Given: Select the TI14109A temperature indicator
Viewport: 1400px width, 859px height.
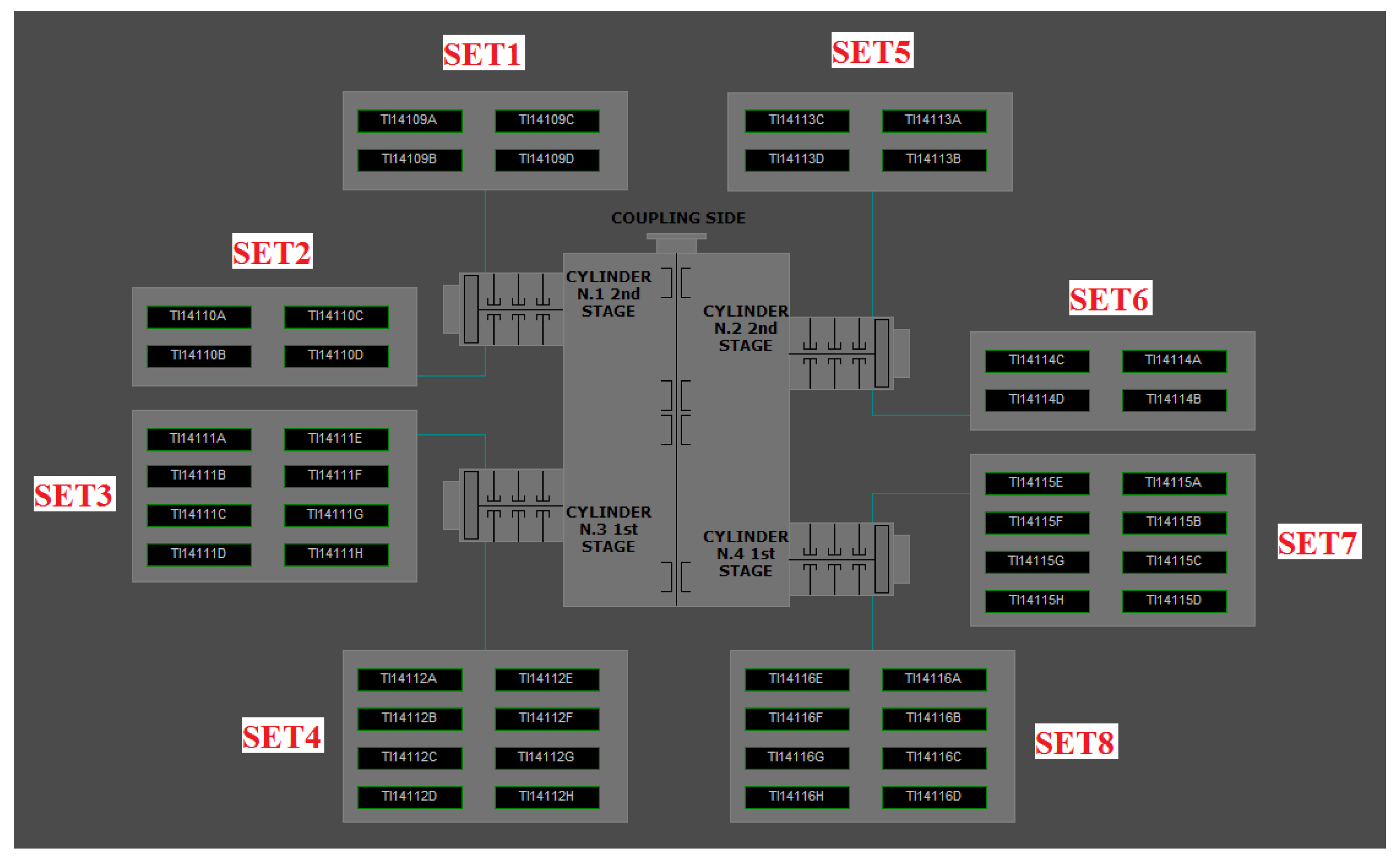Looking at the screenshot, I should coord(410,121).
